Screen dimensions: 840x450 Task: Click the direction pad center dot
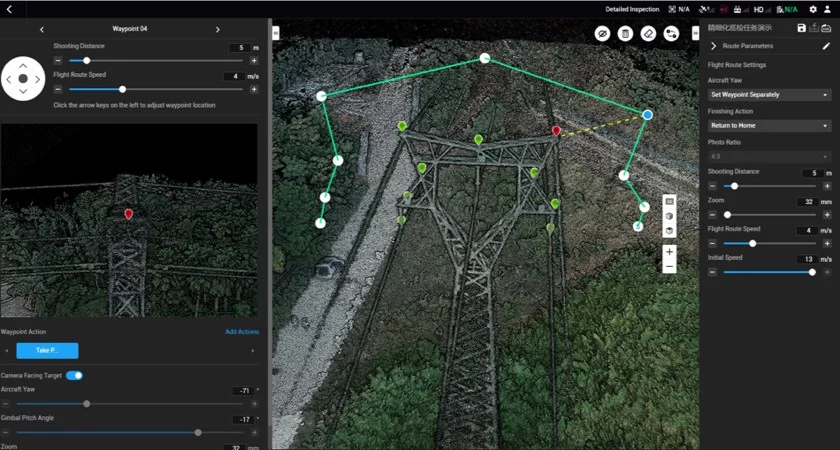click(23, 79)
